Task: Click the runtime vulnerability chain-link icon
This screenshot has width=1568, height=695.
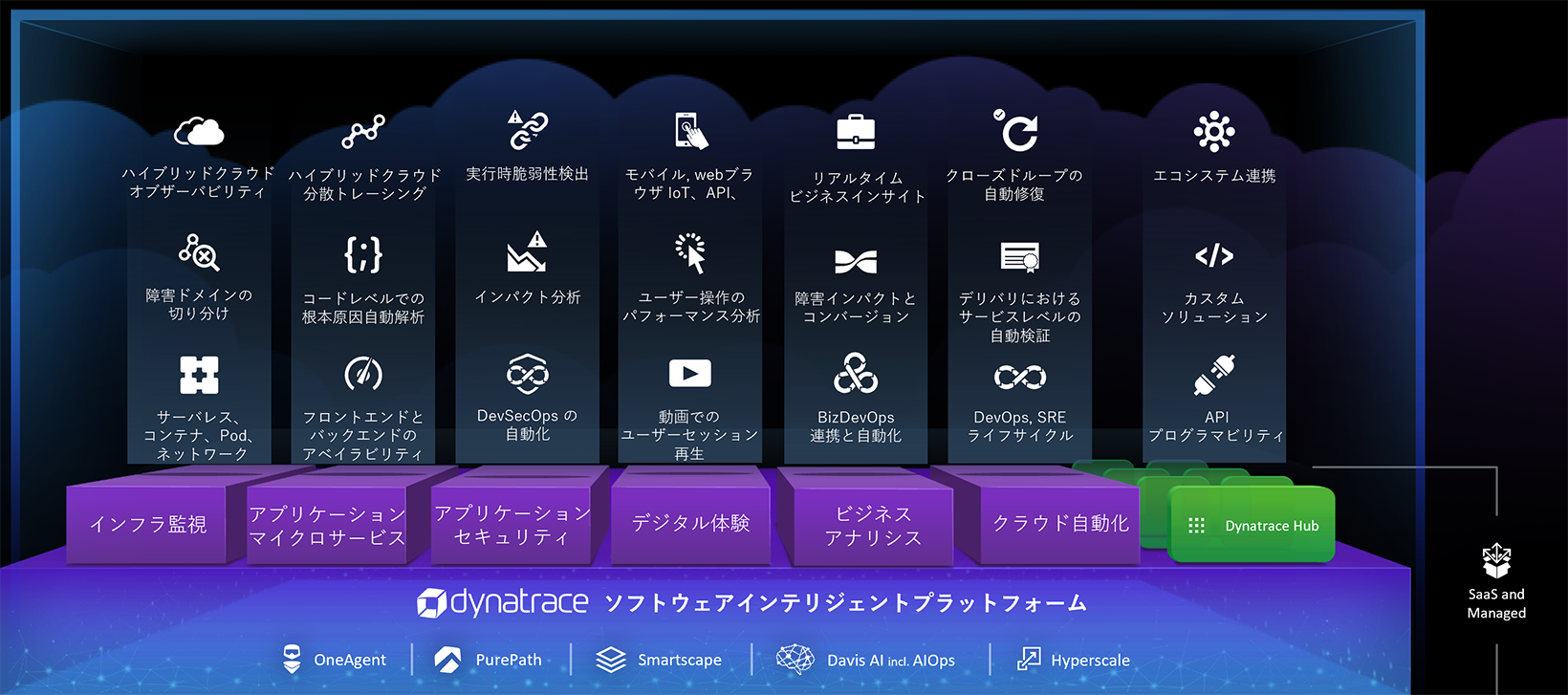Action: tap(528, 129)
